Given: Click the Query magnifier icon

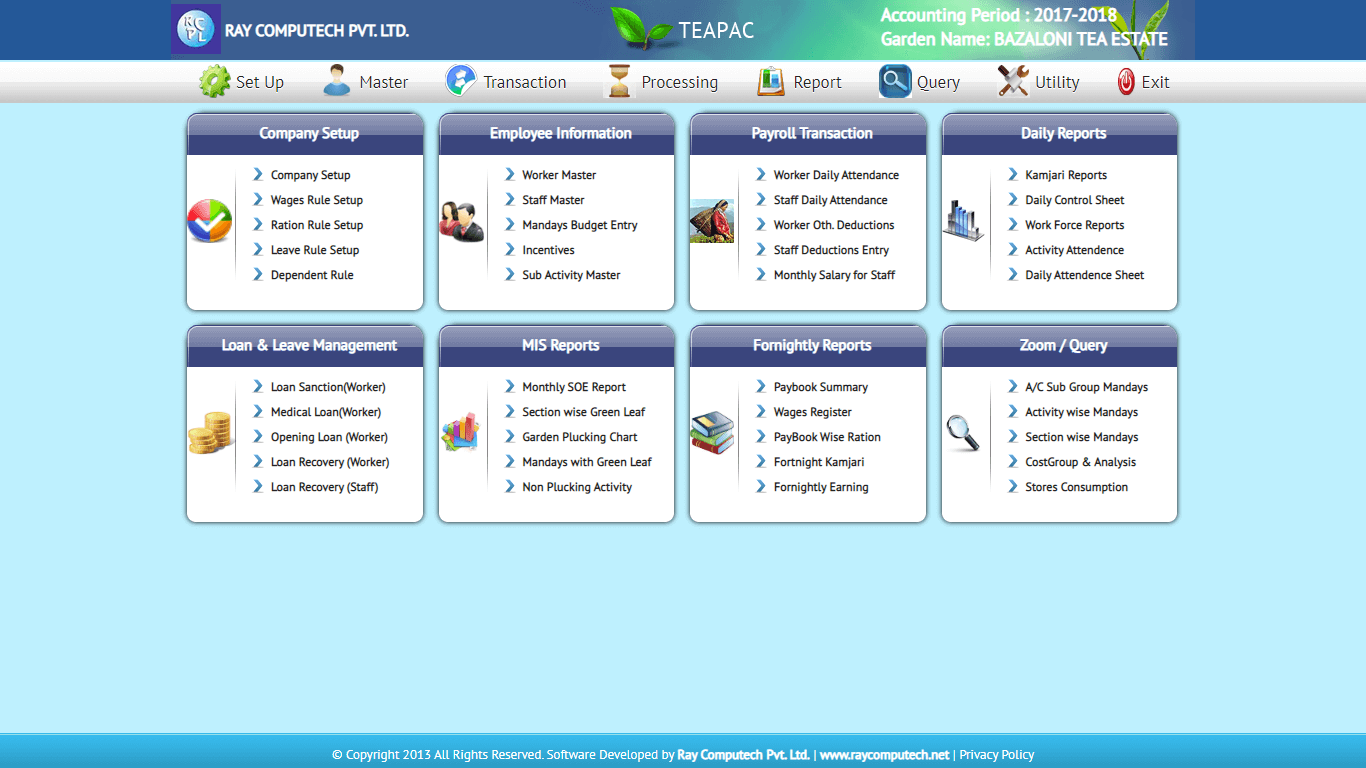Looking at the screenshot, I should click(895, 81).
